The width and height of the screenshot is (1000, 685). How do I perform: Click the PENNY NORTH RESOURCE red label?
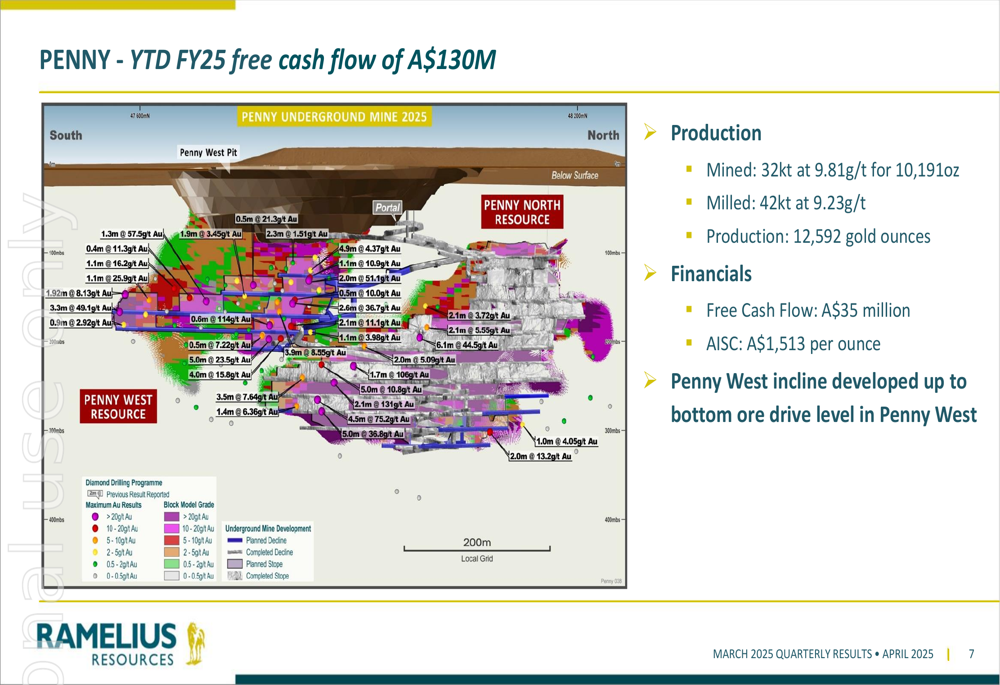[x=522, y=212]
